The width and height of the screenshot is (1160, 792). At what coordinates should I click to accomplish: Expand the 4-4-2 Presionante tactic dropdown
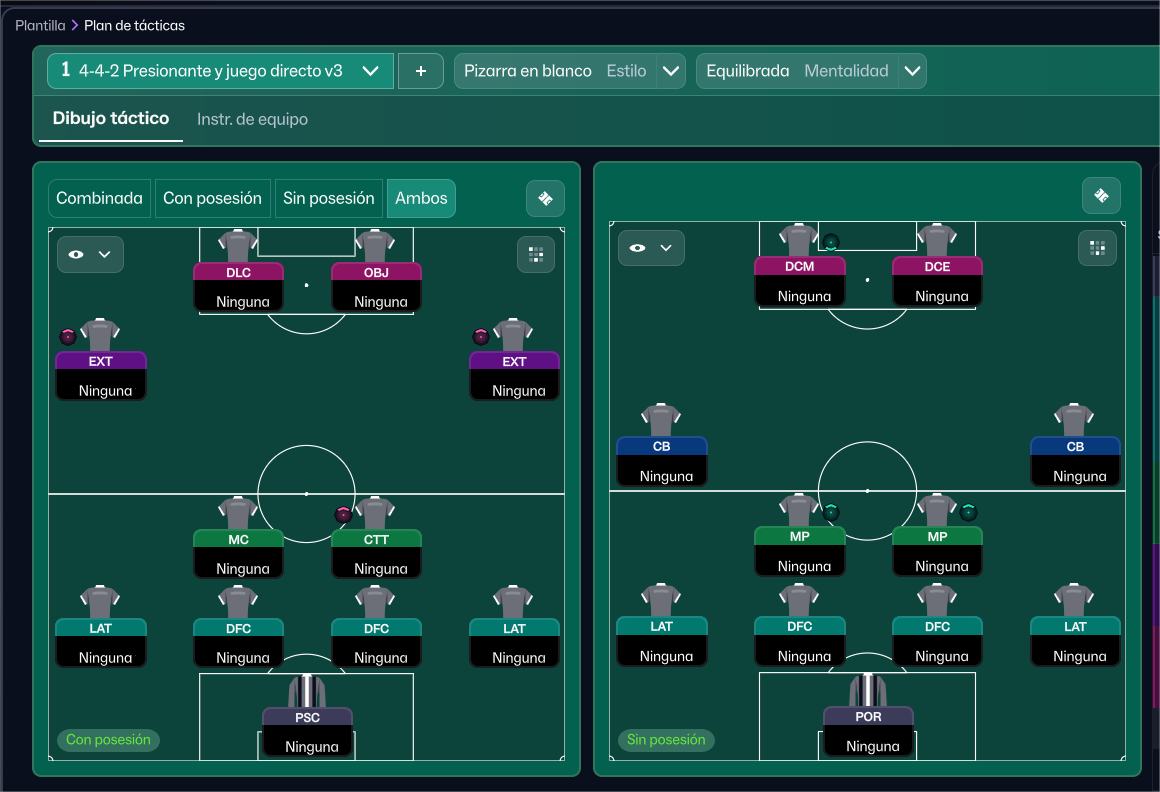pos(370,71)
